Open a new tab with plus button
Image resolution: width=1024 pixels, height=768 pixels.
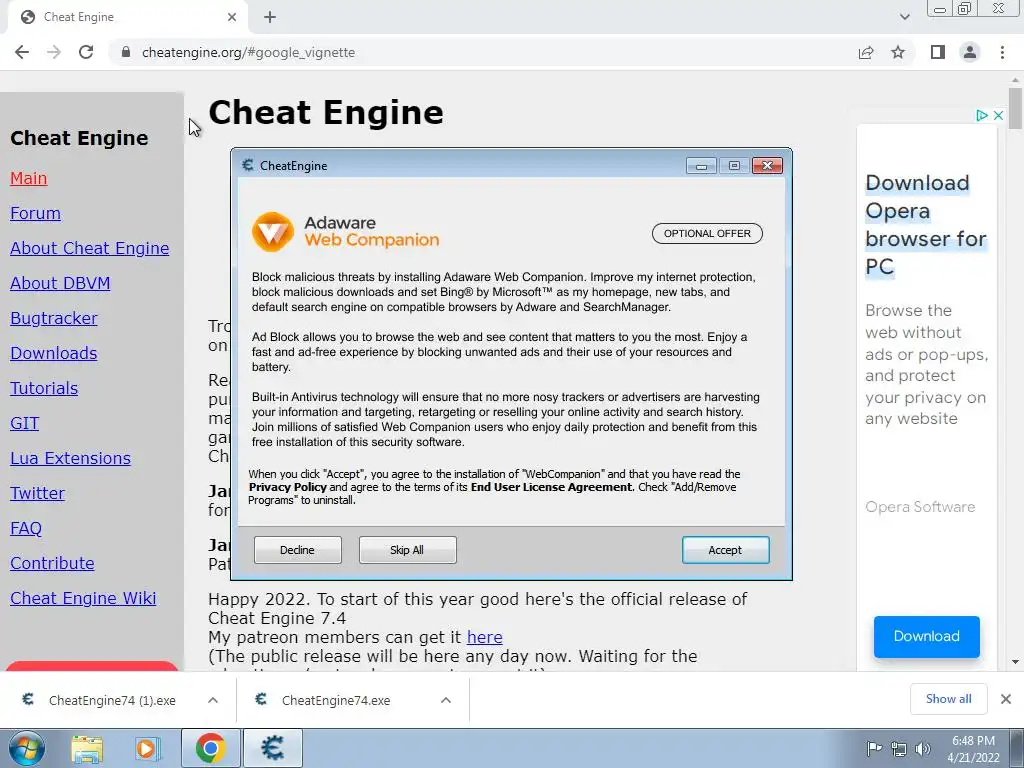[x=270, y=17]
